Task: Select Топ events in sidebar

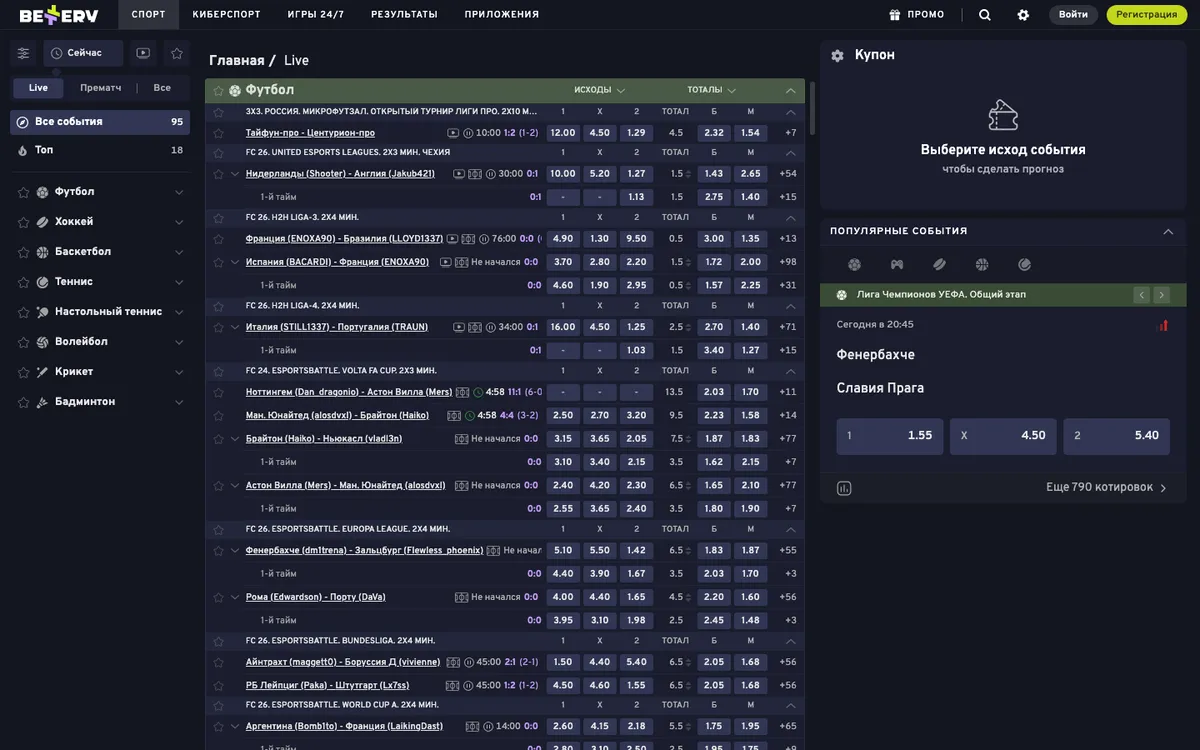Action: pyautogui.click(x=100, y=150)
